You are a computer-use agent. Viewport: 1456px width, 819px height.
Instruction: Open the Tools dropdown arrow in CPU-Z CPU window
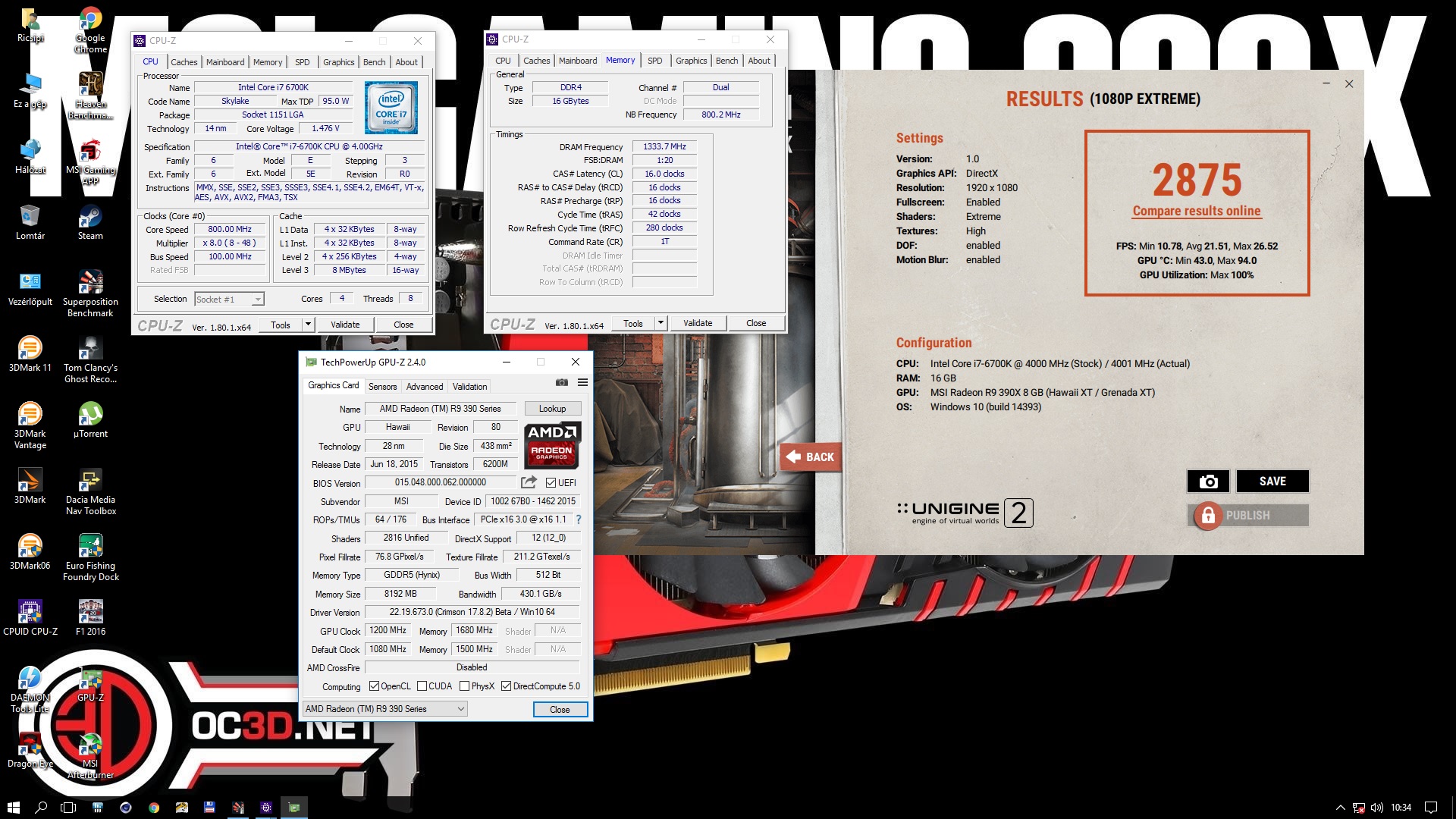click(x=308, y=325)
